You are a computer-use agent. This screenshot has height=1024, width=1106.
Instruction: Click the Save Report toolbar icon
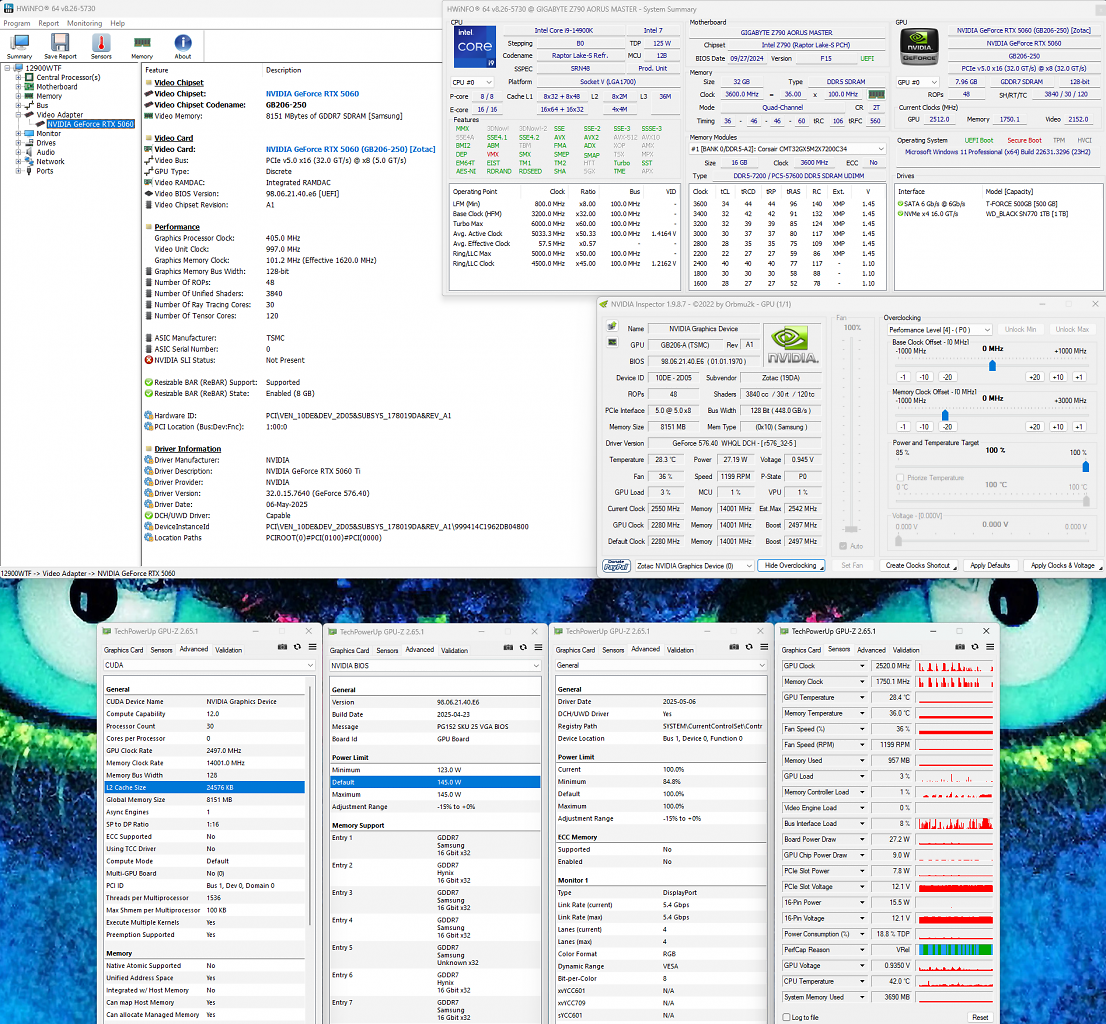60,47
